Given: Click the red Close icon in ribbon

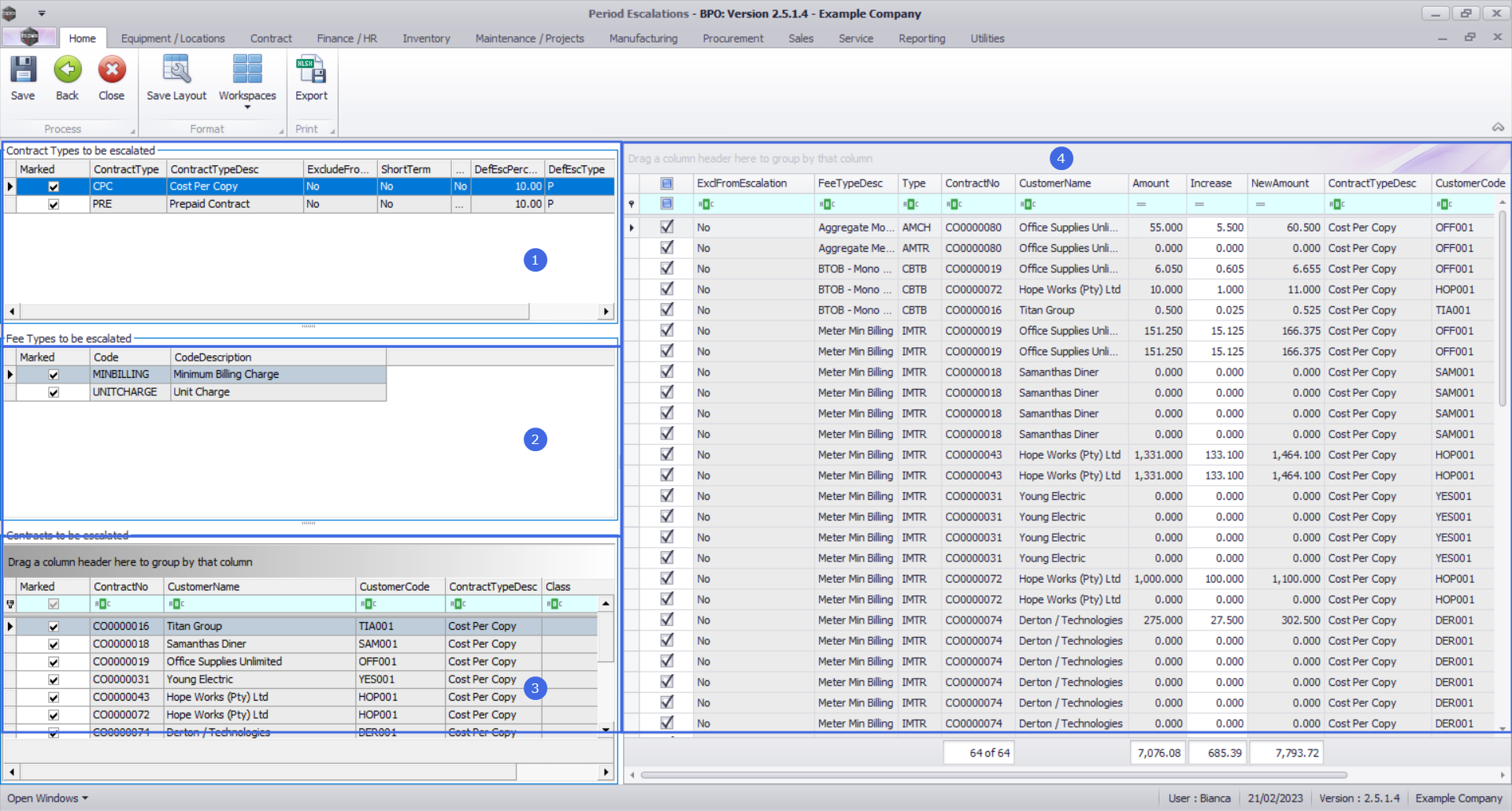Looking at the screenshot, I should [111, 71].
